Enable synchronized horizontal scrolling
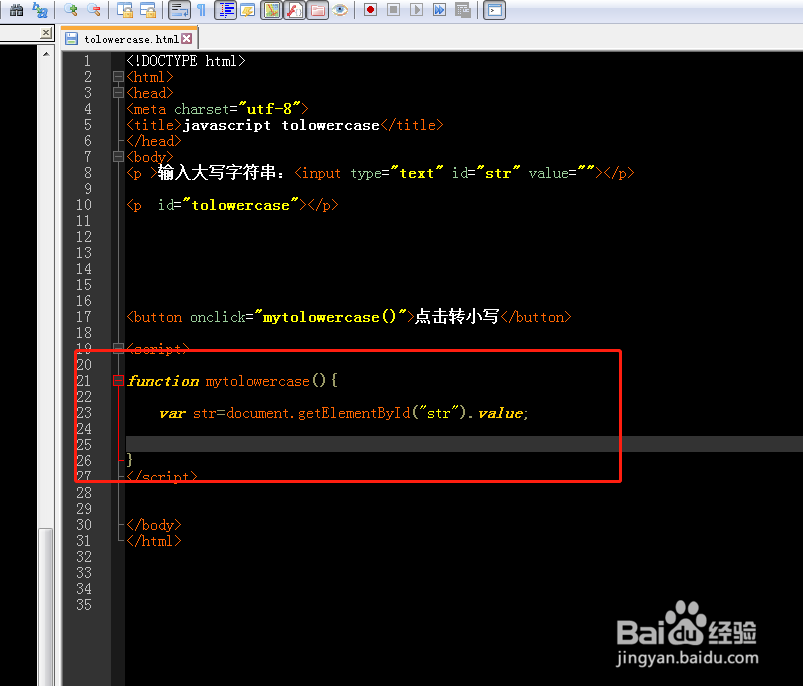This screenshot has width=803, height=686. [148, 10]
